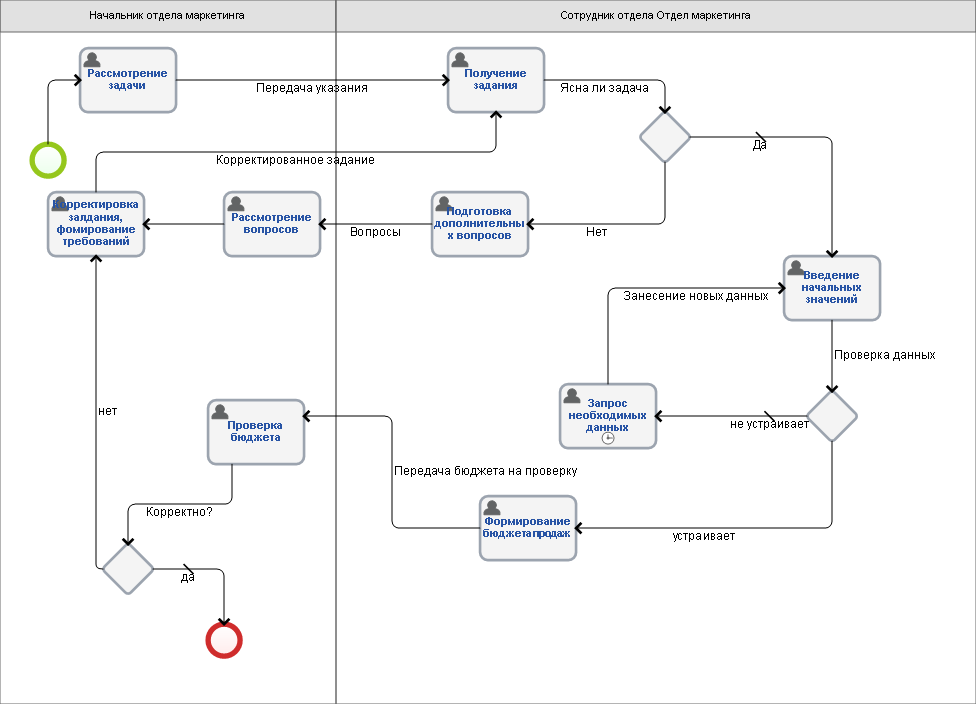Click the 'Ясна ли задача' flow label
The height and width of the screenshot is (704, 976).
[604, 88]
